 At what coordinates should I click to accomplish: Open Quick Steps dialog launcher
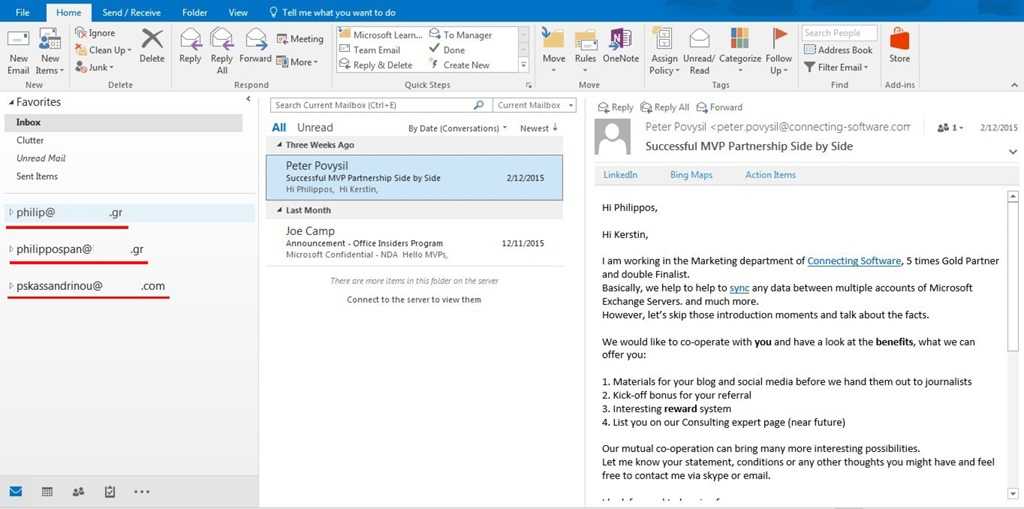[x=529, y=85]
